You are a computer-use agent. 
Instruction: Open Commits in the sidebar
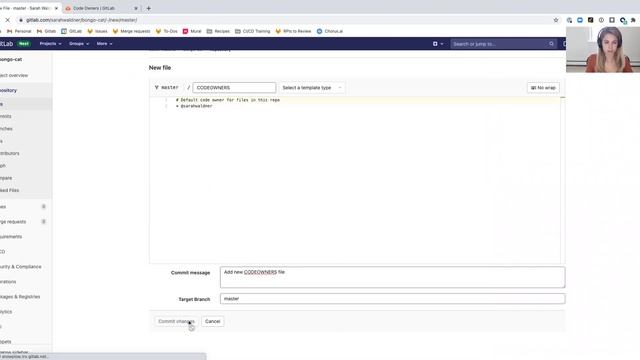pyautogui.click(x=6, y=116)
